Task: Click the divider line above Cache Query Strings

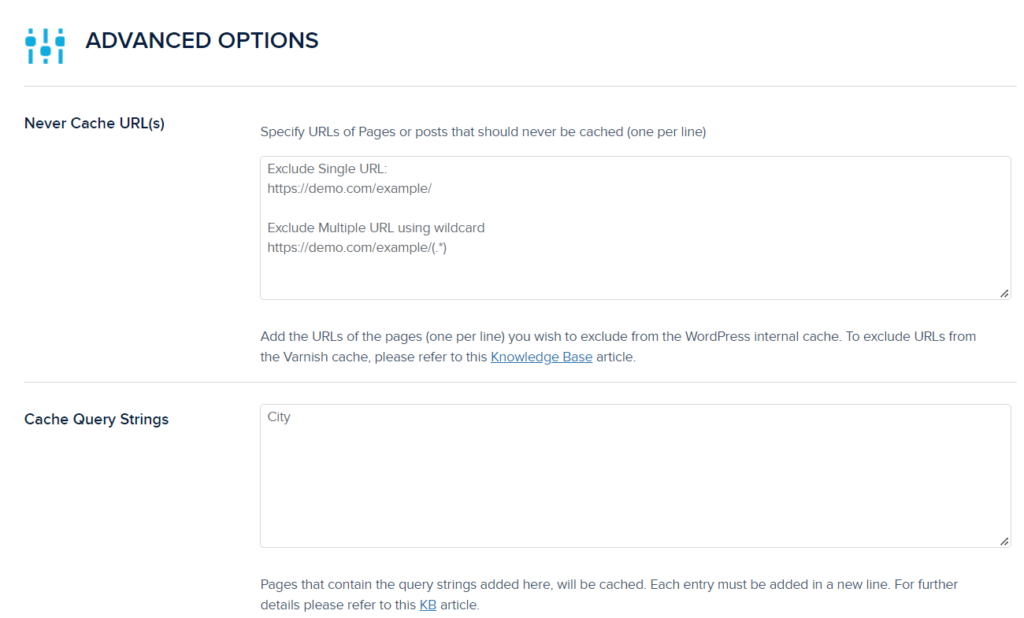Action: click(x=520, y=382)
